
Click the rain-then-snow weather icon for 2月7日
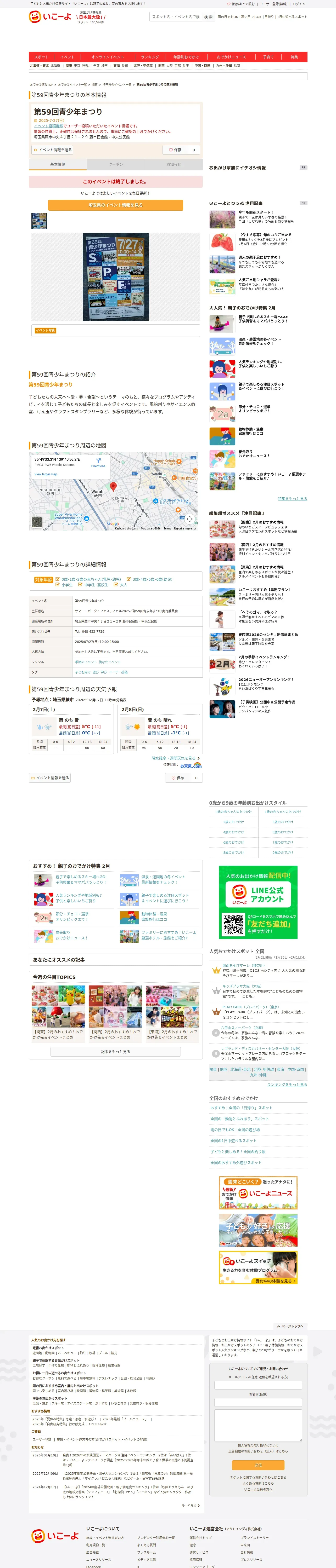click(44, 726)
